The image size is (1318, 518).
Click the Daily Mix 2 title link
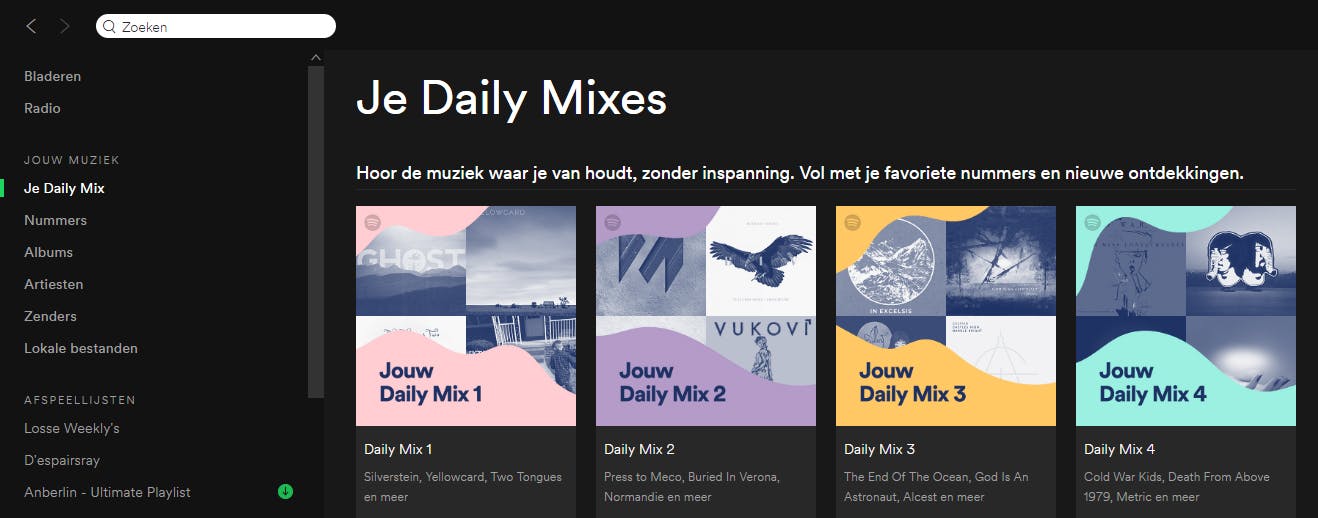tap(639, 449)
